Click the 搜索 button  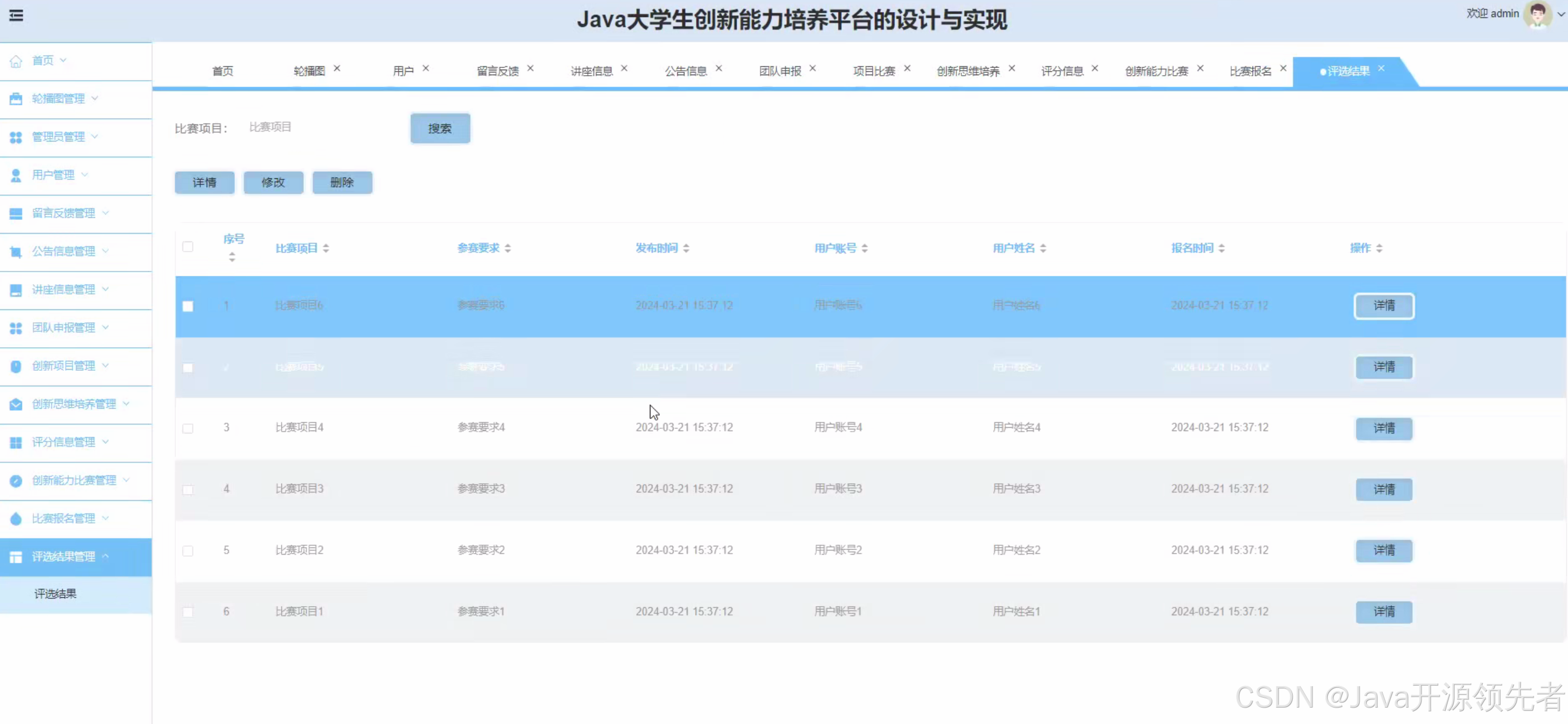click(439, 128)
